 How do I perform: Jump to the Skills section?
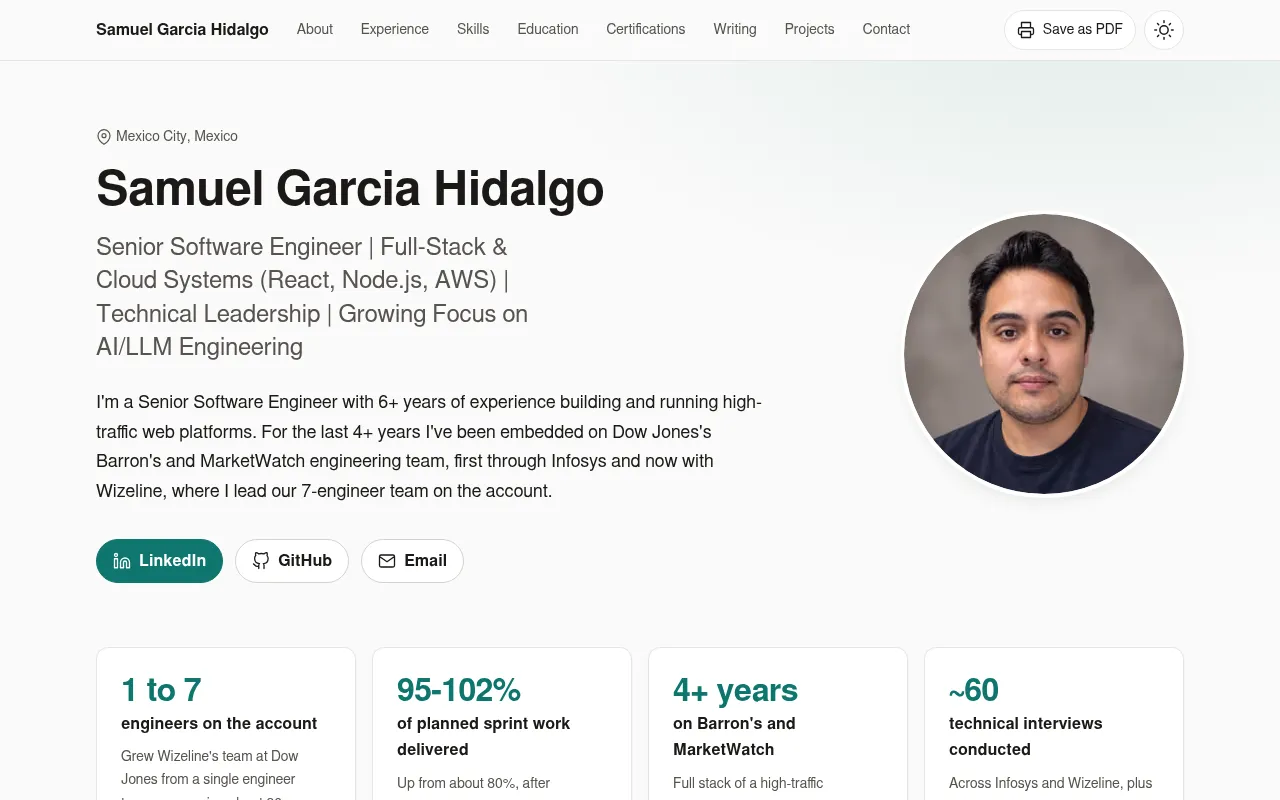tap(473, 29)
